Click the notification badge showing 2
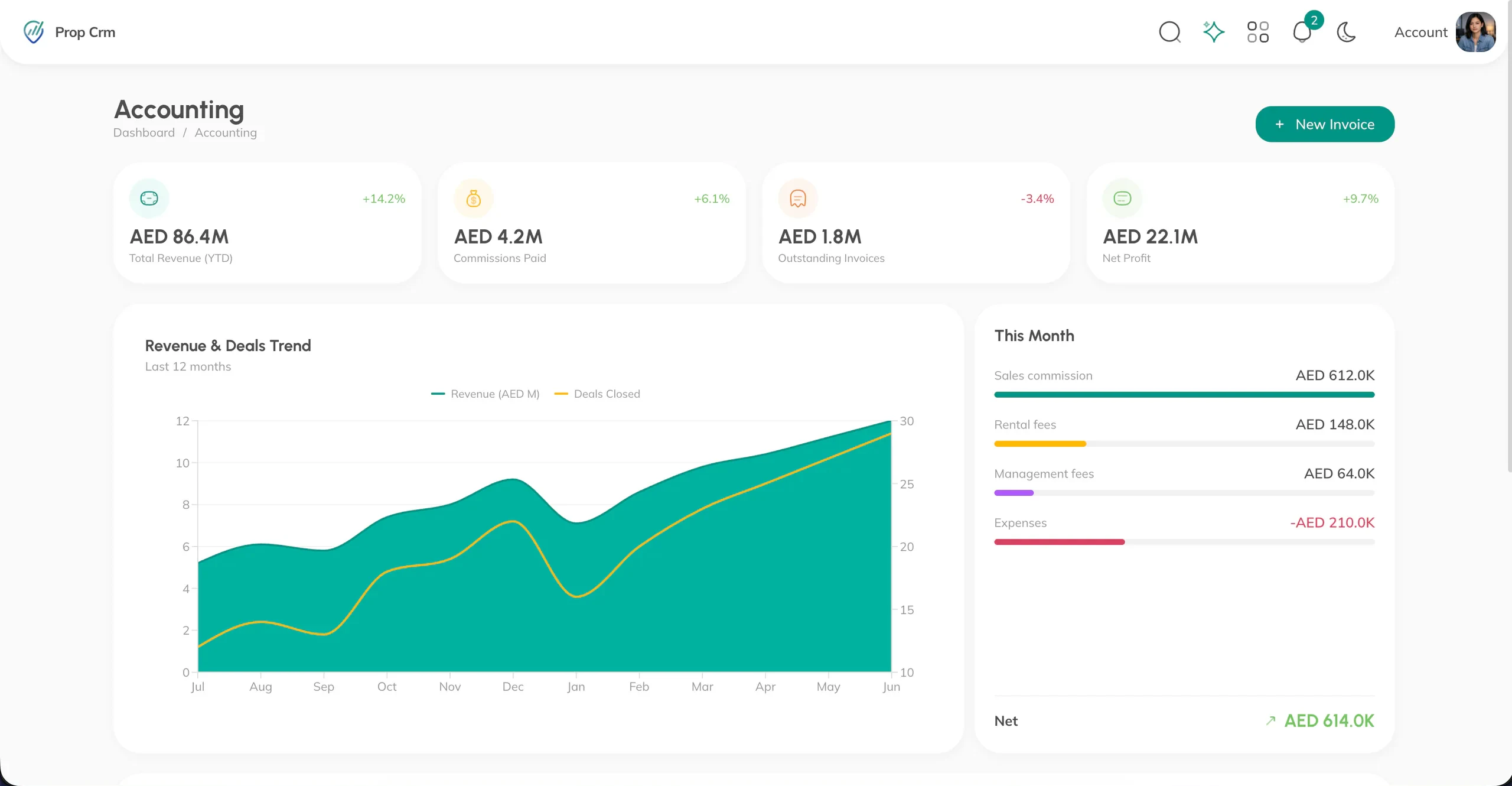Screen dimensions: 1512x786 [1314, 20]
